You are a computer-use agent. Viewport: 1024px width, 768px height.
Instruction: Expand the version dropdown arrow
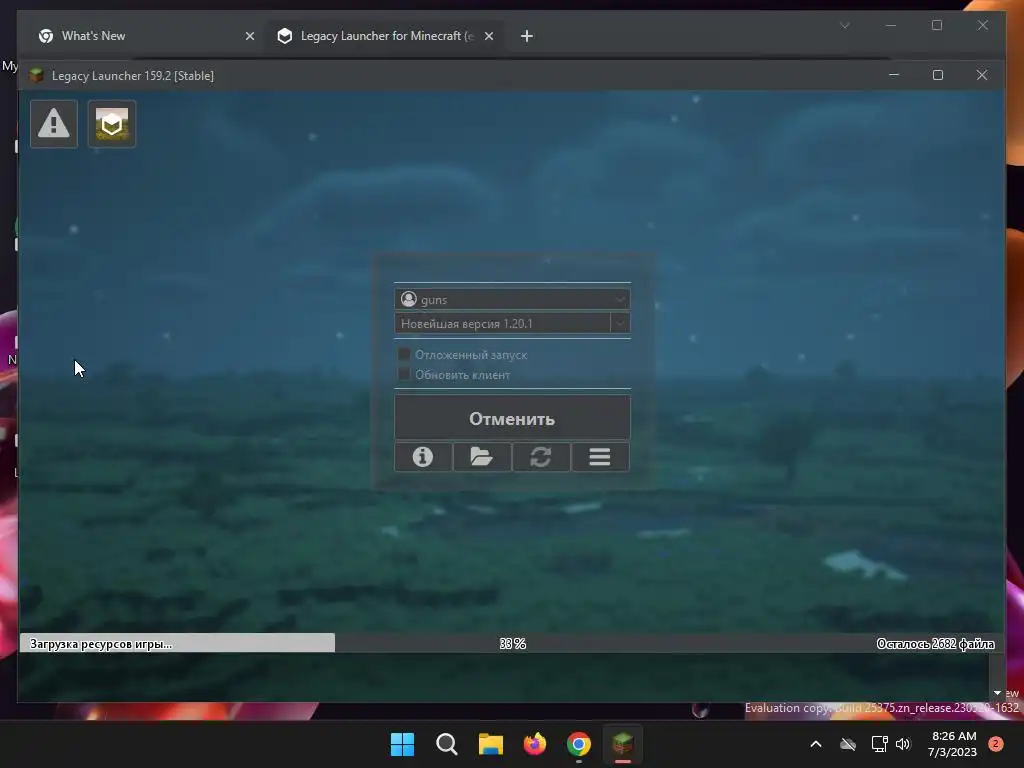coord(620,323)
